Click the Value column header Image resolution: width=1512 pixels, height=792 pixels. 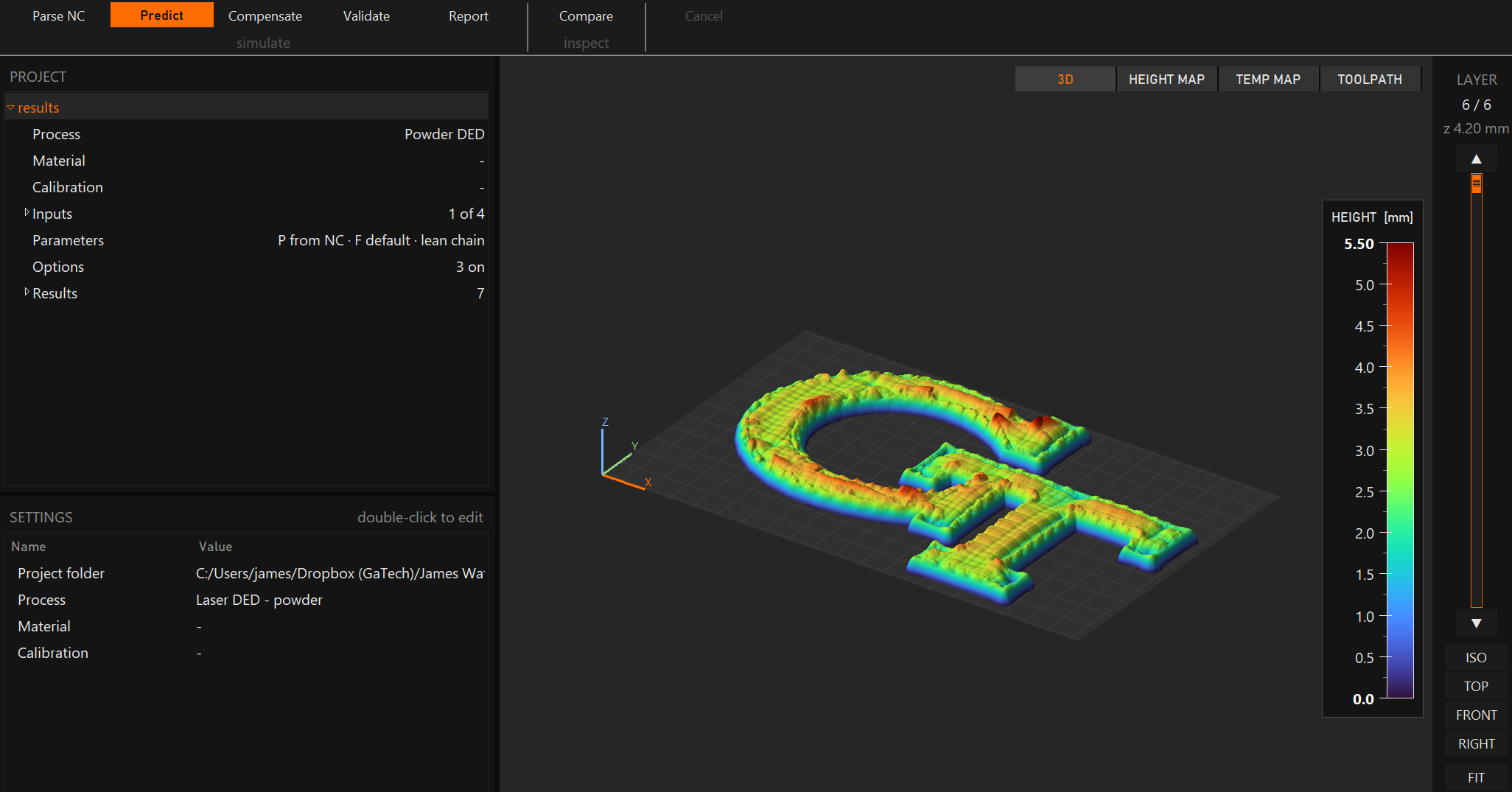[215, 547]
